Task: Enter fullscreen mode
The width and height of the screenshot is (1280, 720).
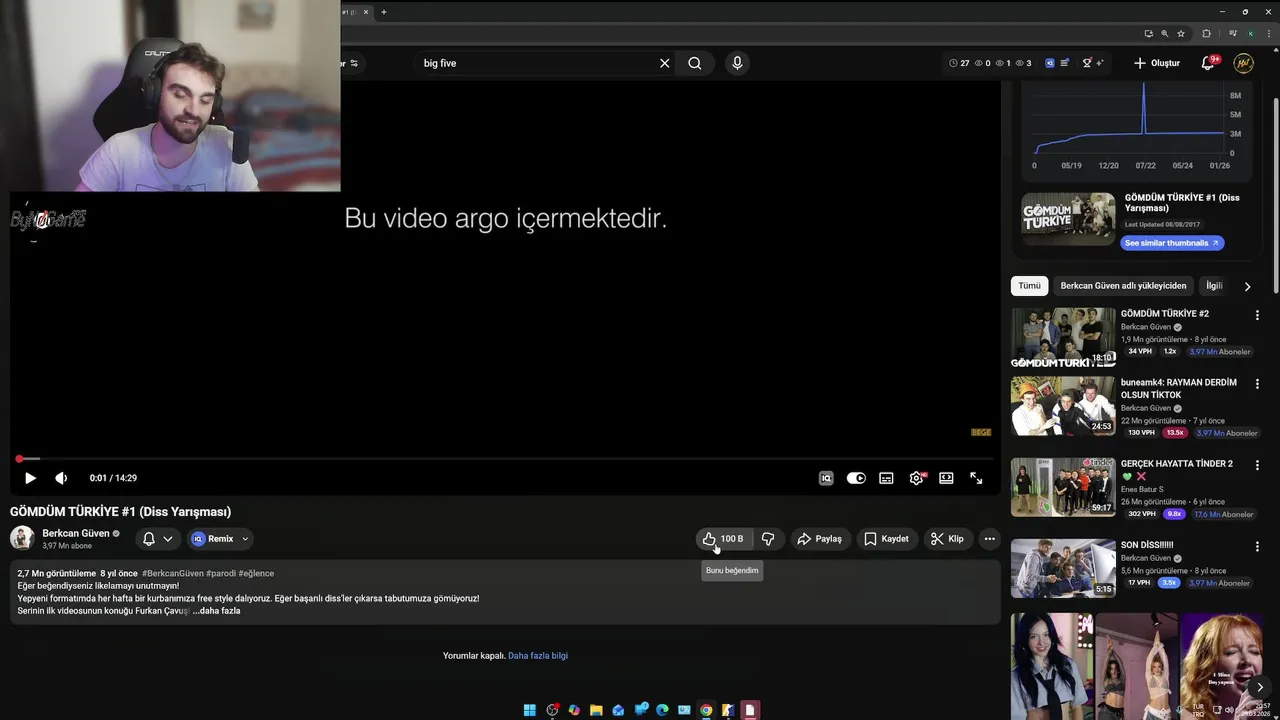Action: 976,478
